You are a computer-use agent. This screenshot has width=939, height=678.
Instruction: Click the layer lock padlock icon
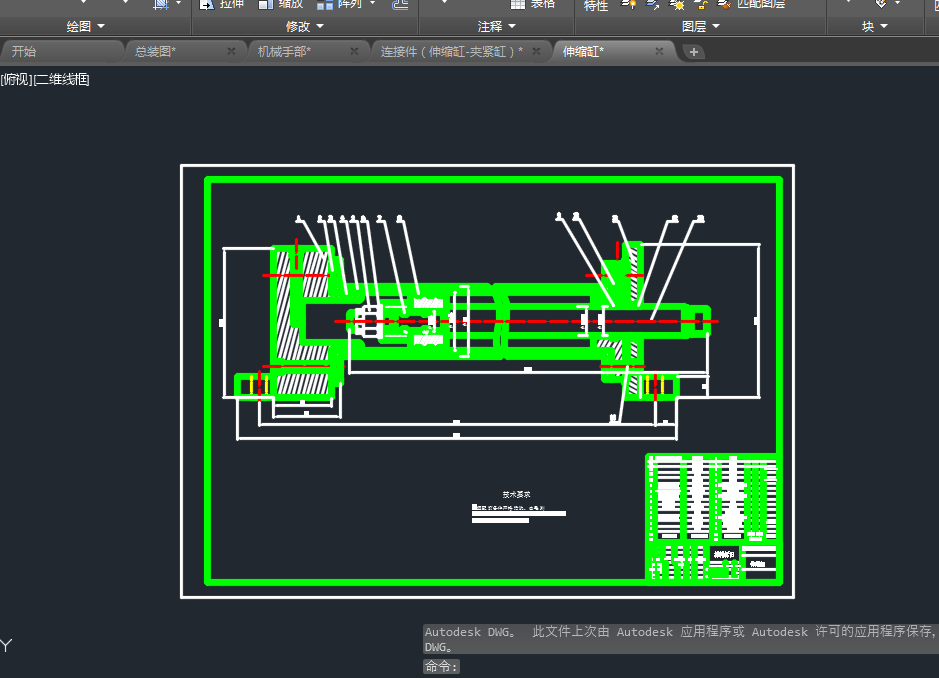[701, 5]
